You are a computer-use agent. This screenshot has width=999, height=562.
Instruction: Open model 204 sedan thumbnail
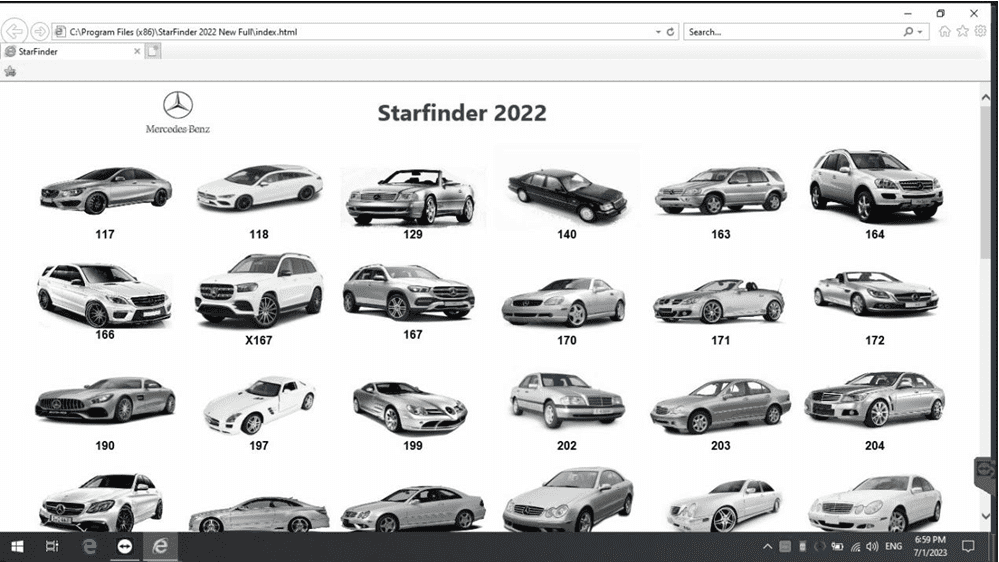pyautogui.click(x=875, y=399)
